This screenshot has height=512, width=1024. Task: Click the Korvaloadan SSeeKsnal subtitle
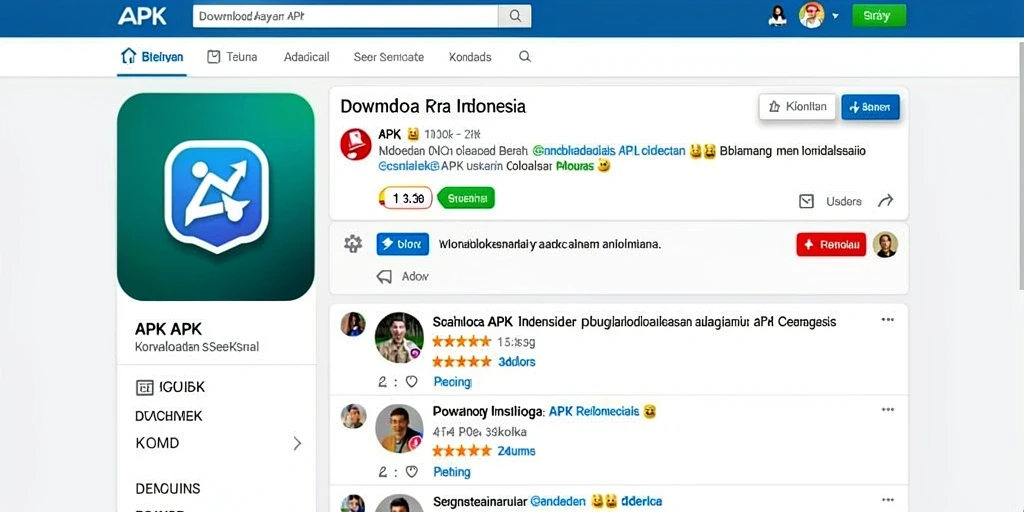[197, 347]
